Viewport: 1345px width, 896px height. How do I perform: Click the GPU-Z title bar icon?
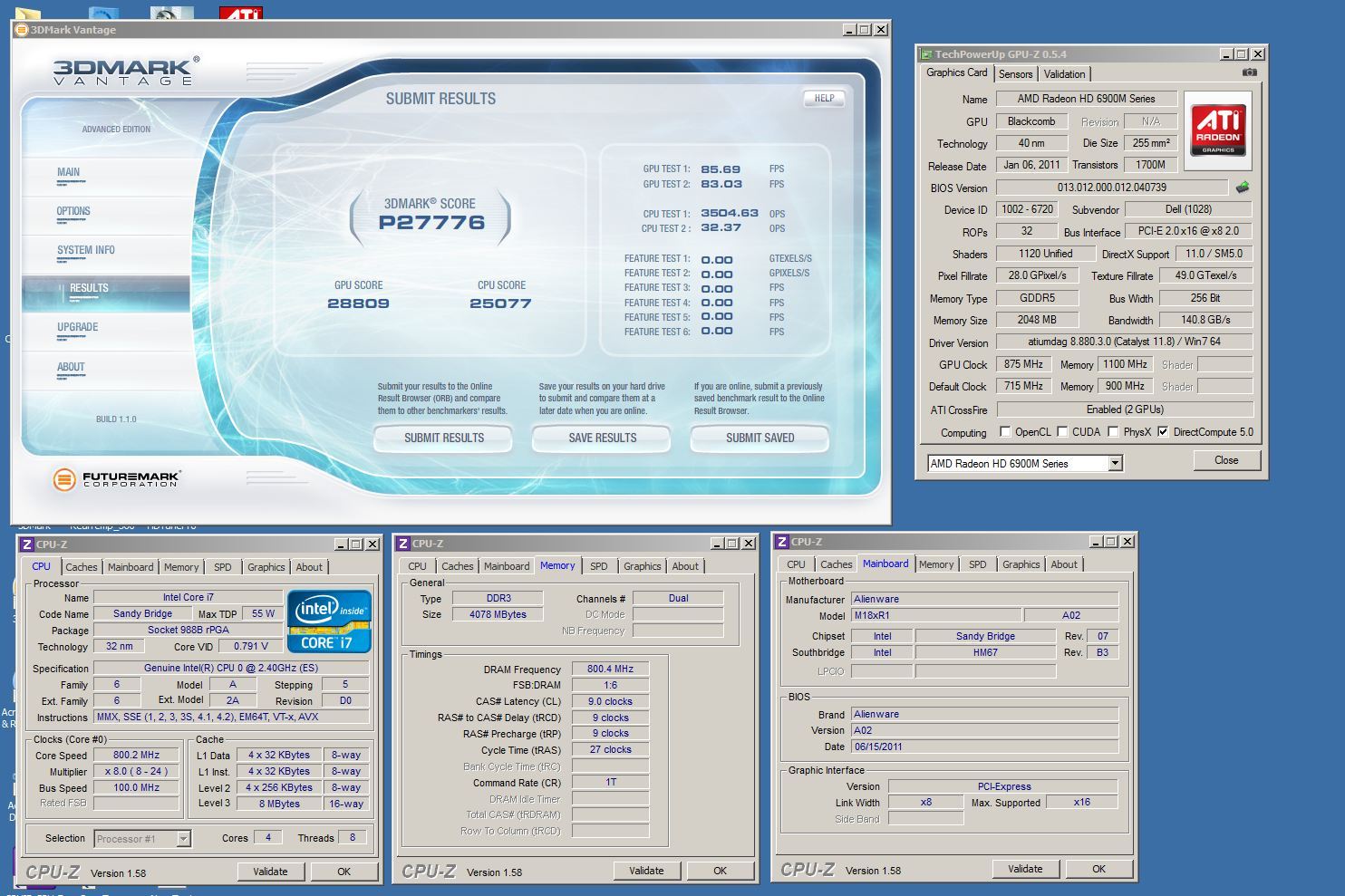(926, 54)
